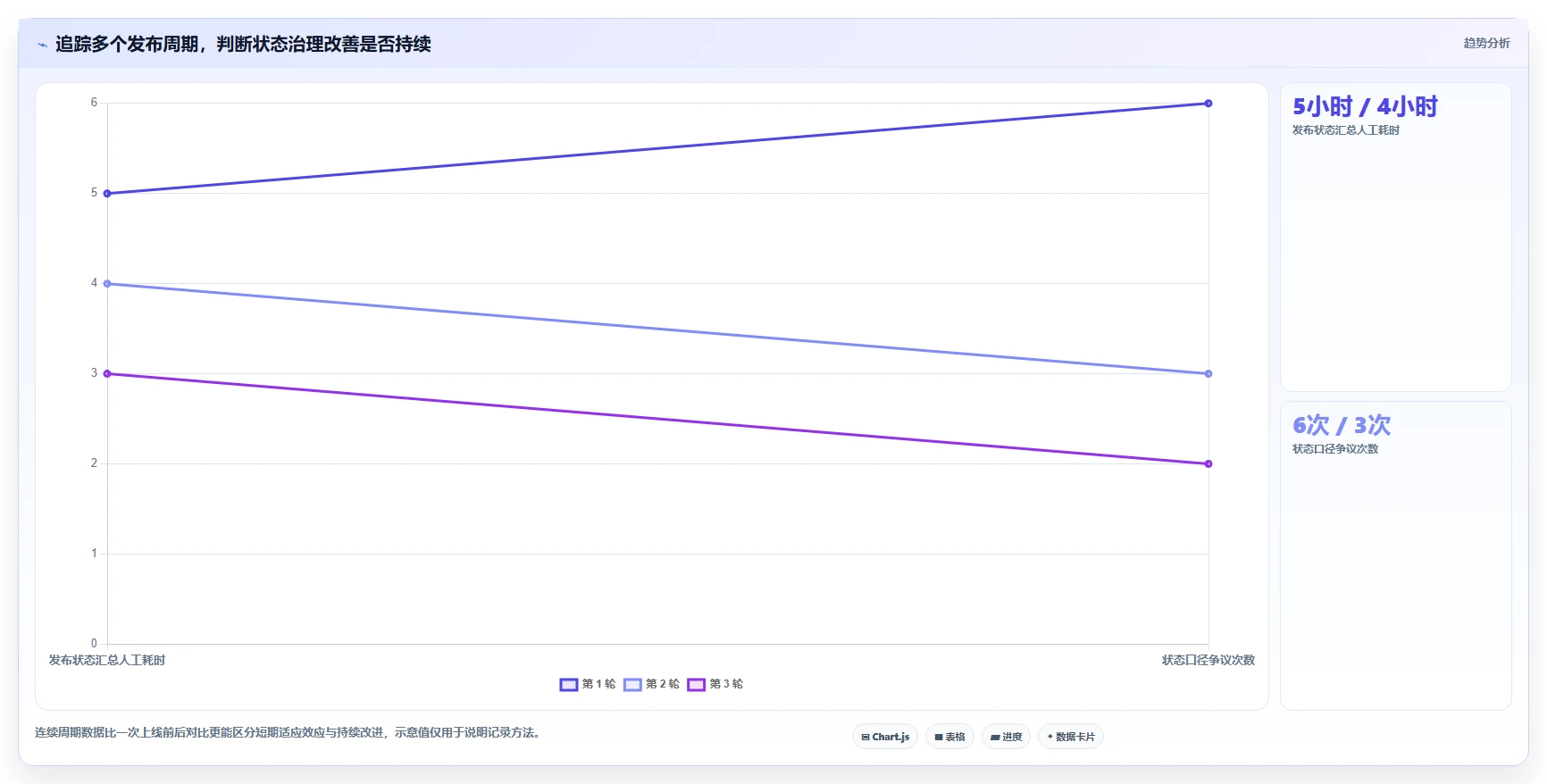Click the 状态口径争议次数 x-axis label
The width and height of the screenshot is (1547, 784).
(x=1208, y=660)
